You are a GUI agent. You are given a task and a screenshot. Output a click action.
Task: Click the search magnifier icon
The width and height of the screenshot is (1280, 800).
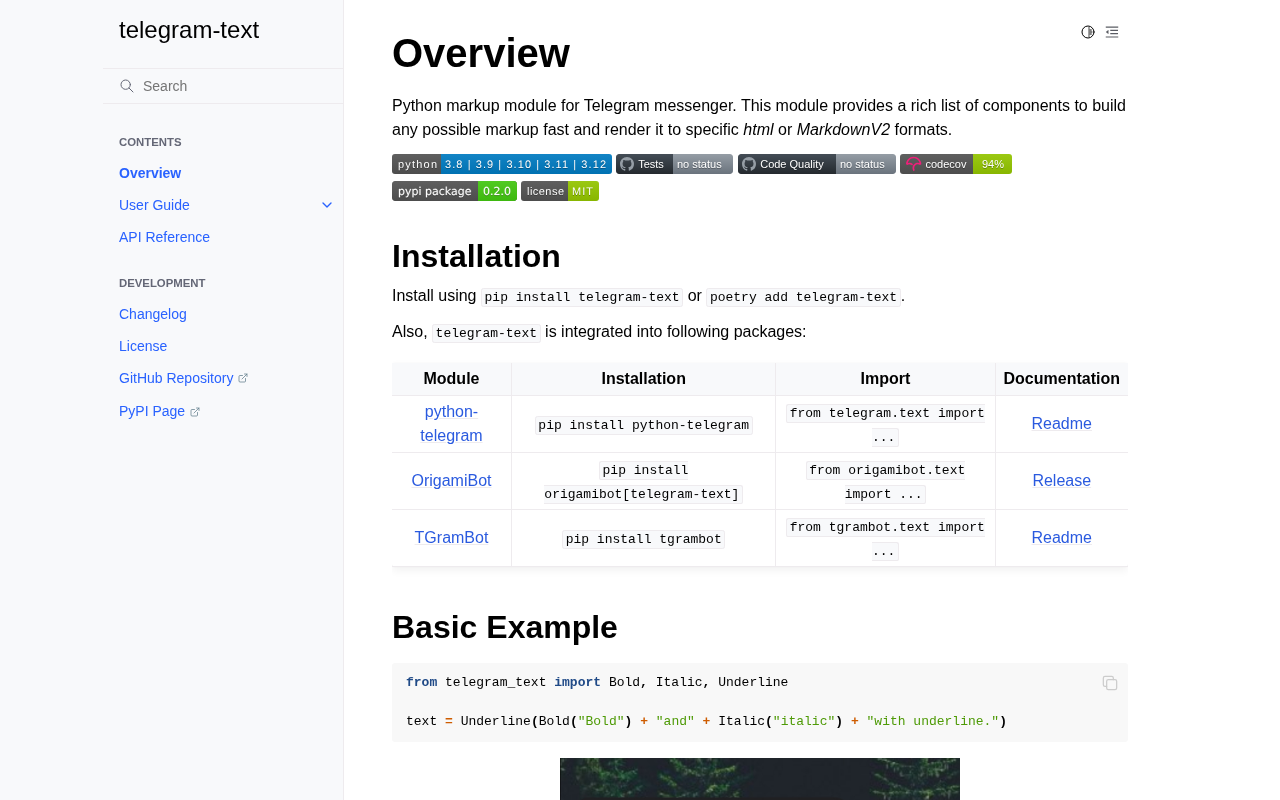click(x=127, y=86)
